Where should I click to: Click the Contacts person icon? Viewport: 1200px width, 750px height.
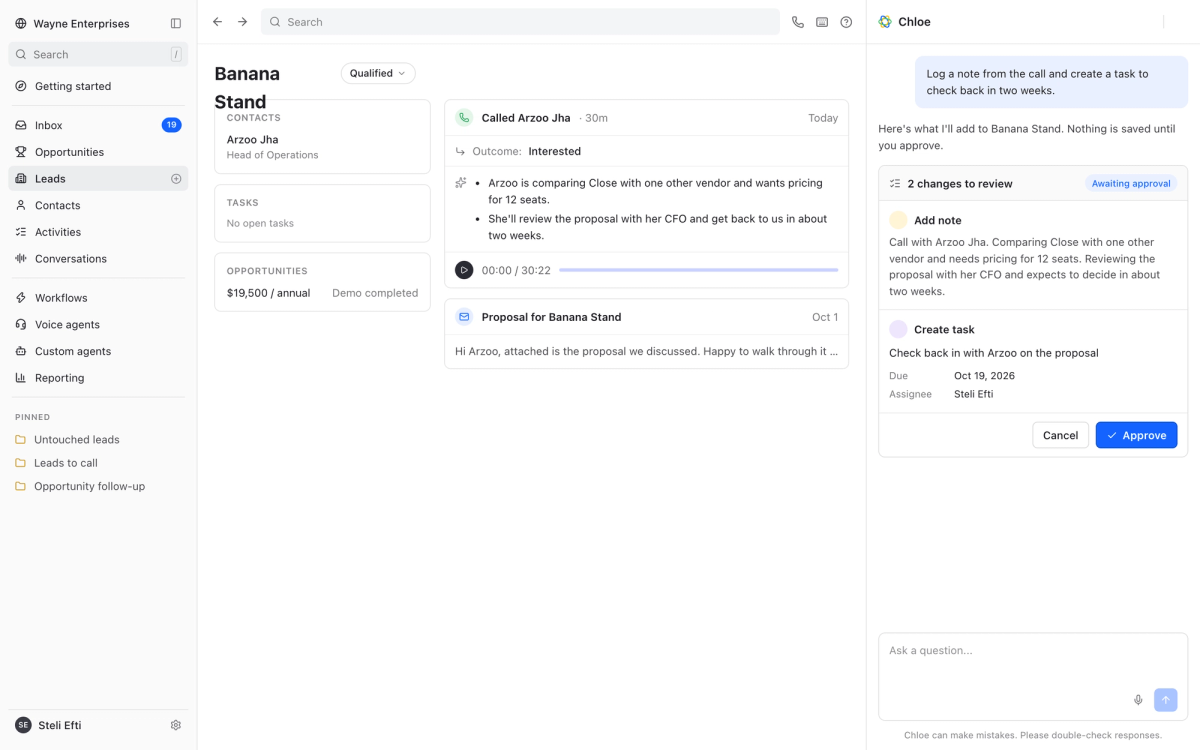(x=21, y=205)
